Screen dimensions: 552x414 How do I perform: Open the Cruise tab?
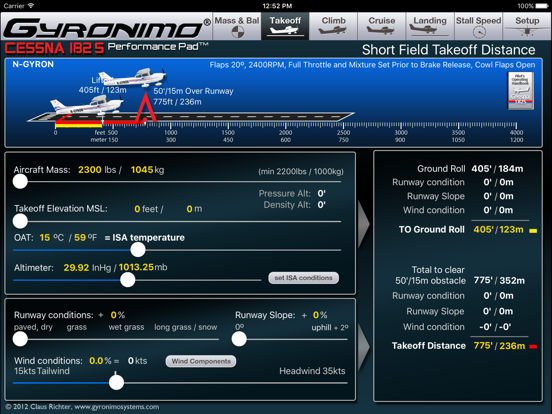(x=382, y=26)
